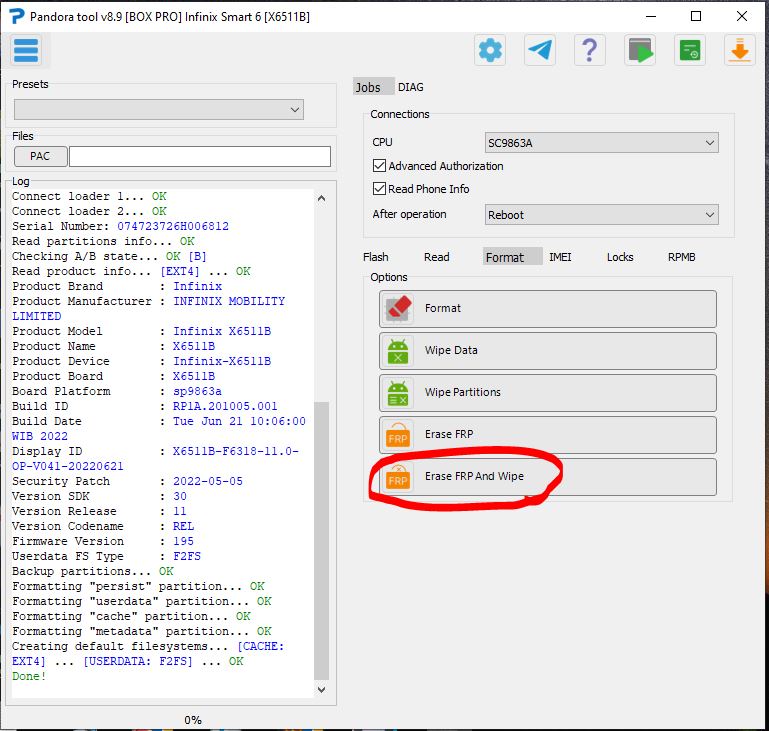Open the hamburger main menu
This screenshot has height=731, width=769.
[x=26, y=50]
